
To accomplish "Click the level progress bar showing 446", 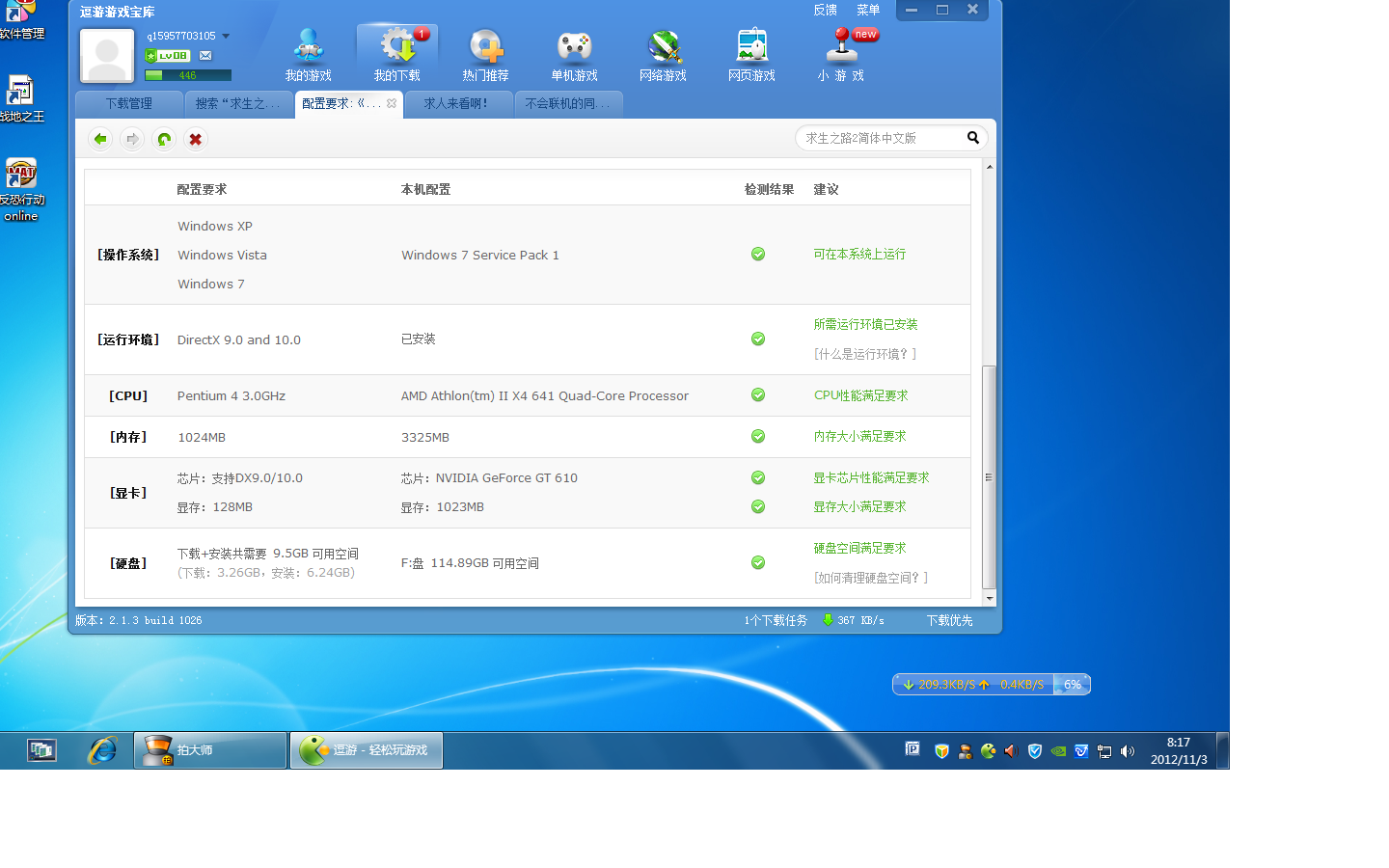I will 188,75.
